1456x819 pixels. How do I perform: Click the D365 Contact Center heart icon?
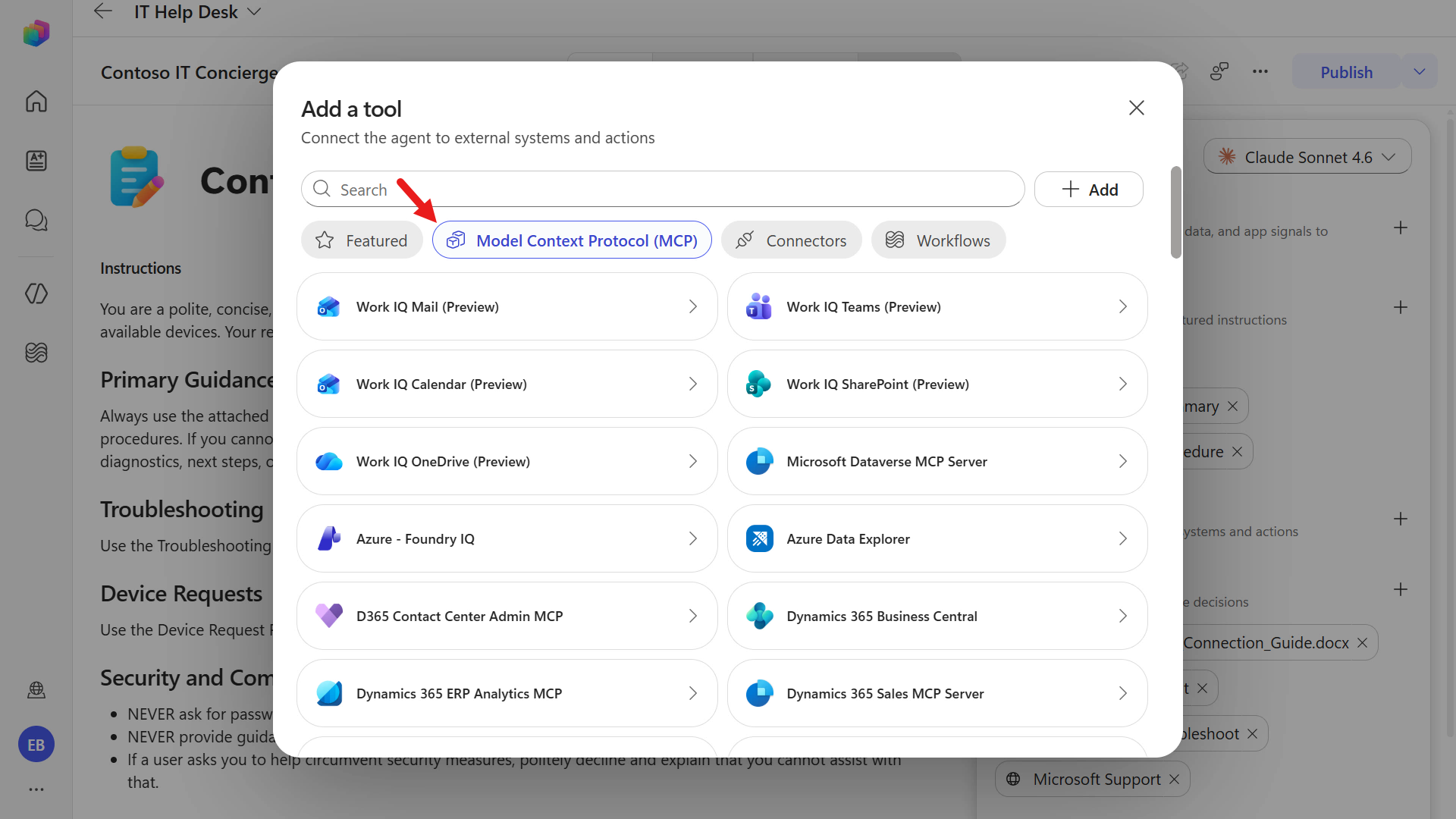[x=329, y=617]
